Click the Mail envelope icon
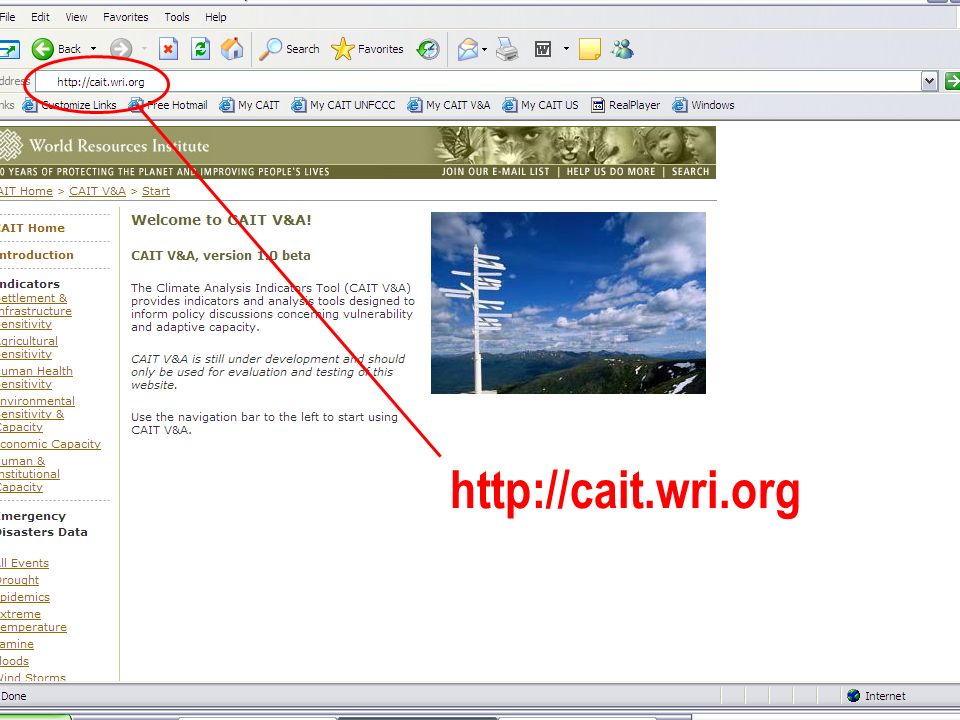Image resolution: width=960 pixels, height=720 pixels. (x=468, y=49)
